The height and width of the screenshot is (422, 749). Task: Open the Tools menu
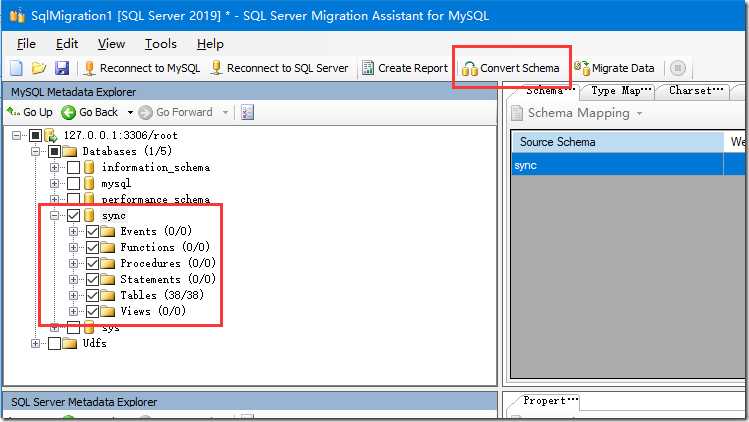click(x=161, y=44)
